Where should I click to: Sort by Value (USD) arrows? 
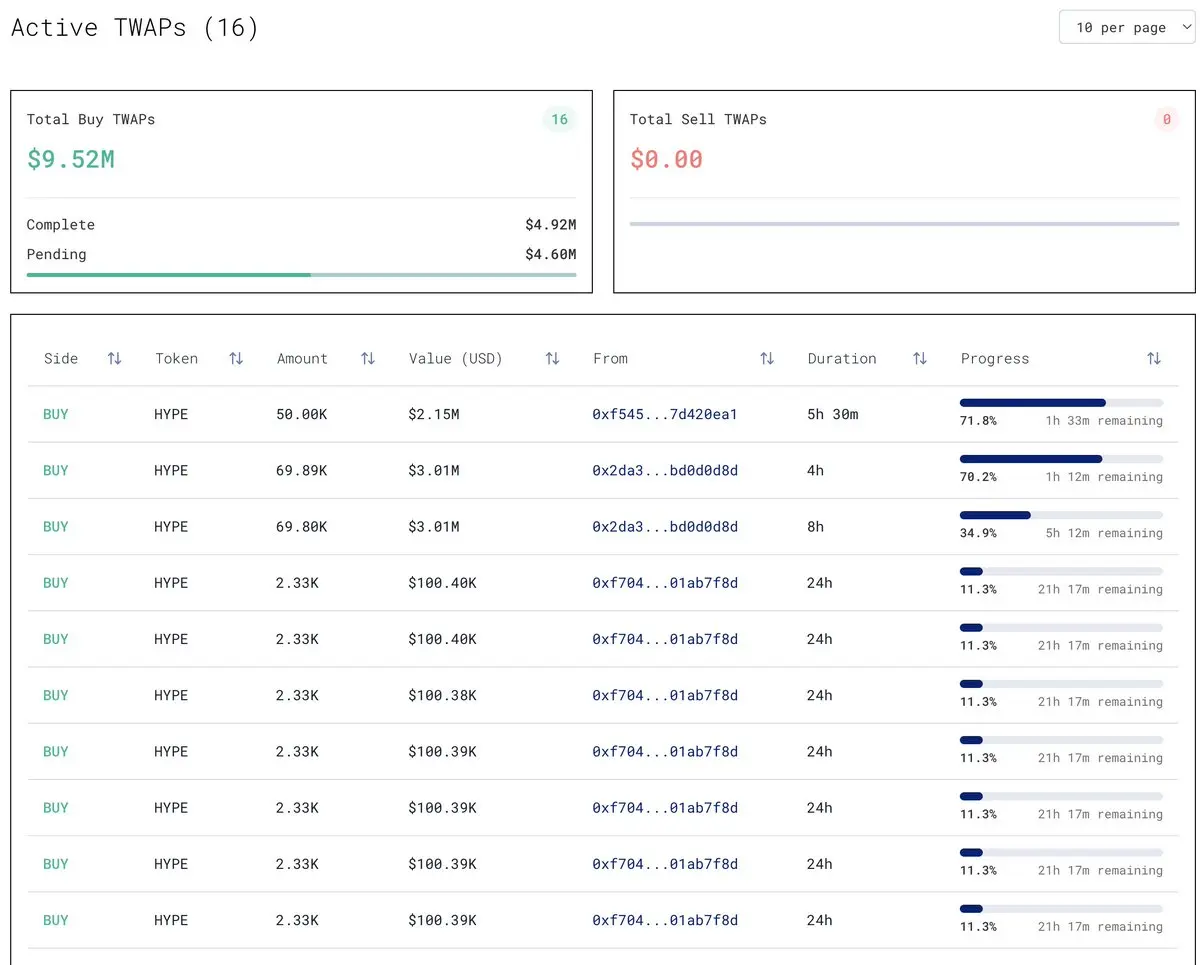tap(552, 358)
